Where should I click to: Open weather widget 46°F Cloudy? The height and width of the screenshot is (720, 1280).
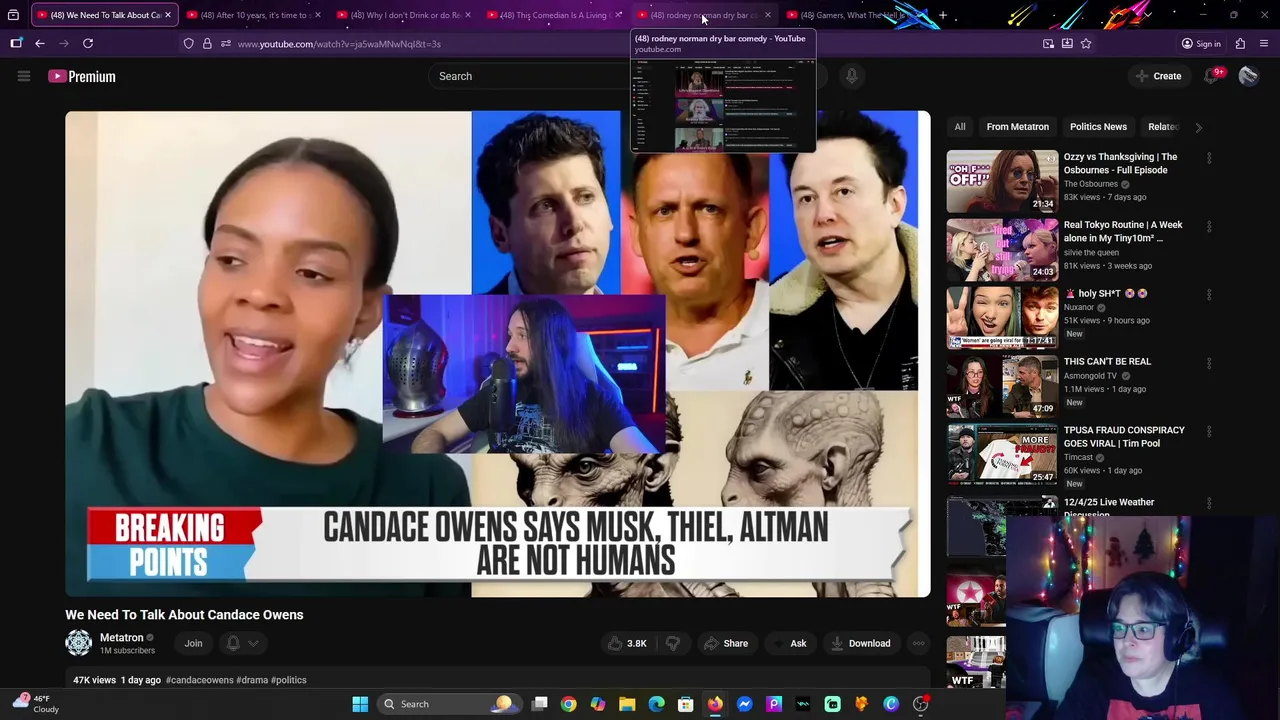(x=35, y=704)
